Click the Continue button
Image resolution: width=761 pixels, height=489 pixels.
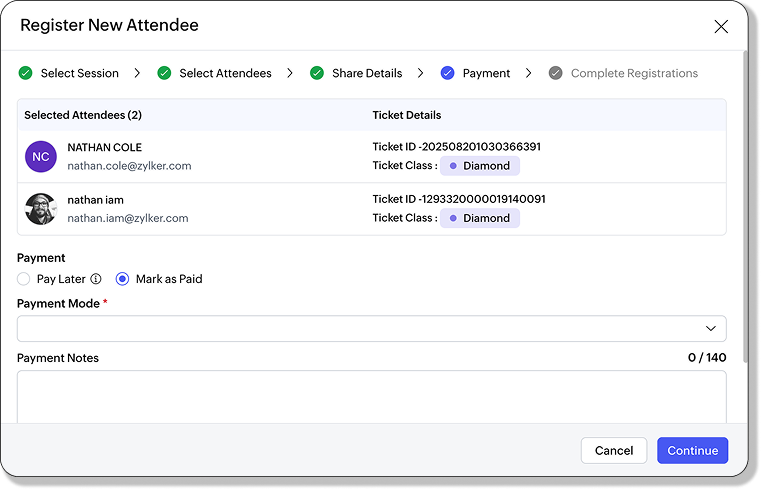point(692,451)
